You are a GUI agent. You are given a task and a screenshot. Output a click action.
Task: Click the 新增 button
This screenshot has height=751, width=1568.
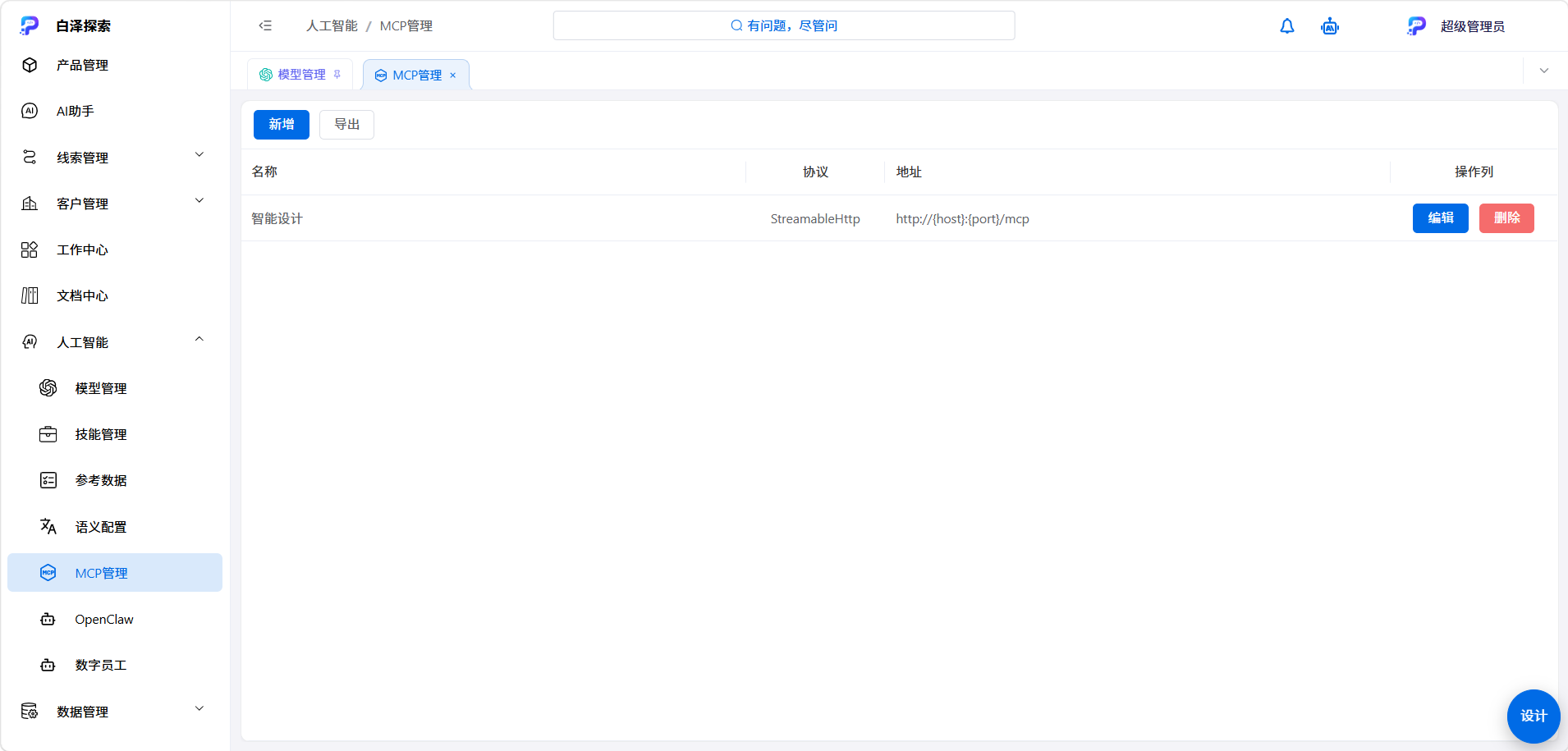click(x=282, y=125)
